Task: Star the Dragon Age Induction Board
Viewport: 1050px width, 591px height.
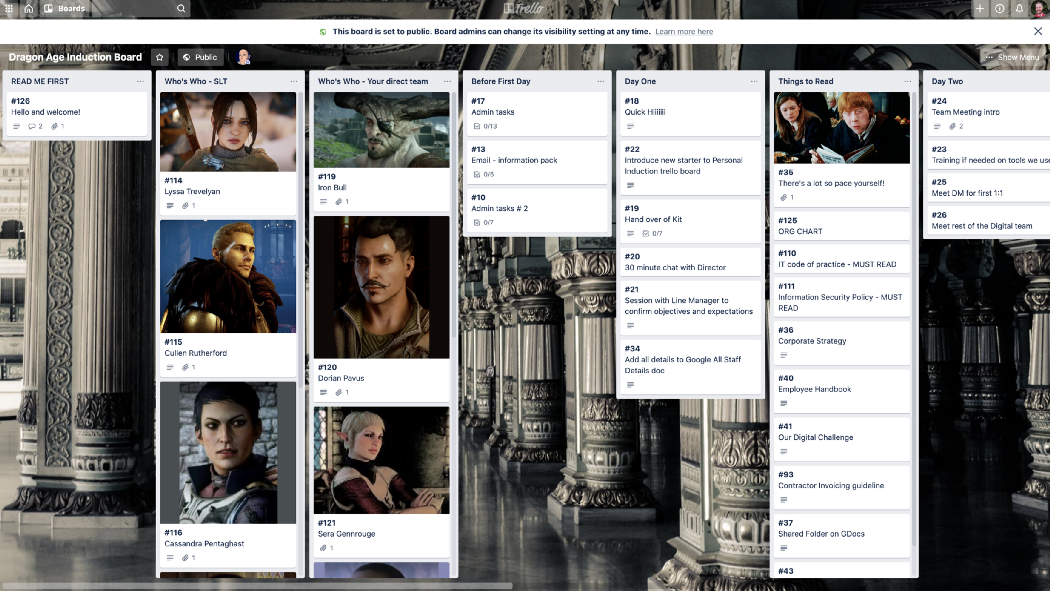Action: [159, 58]
